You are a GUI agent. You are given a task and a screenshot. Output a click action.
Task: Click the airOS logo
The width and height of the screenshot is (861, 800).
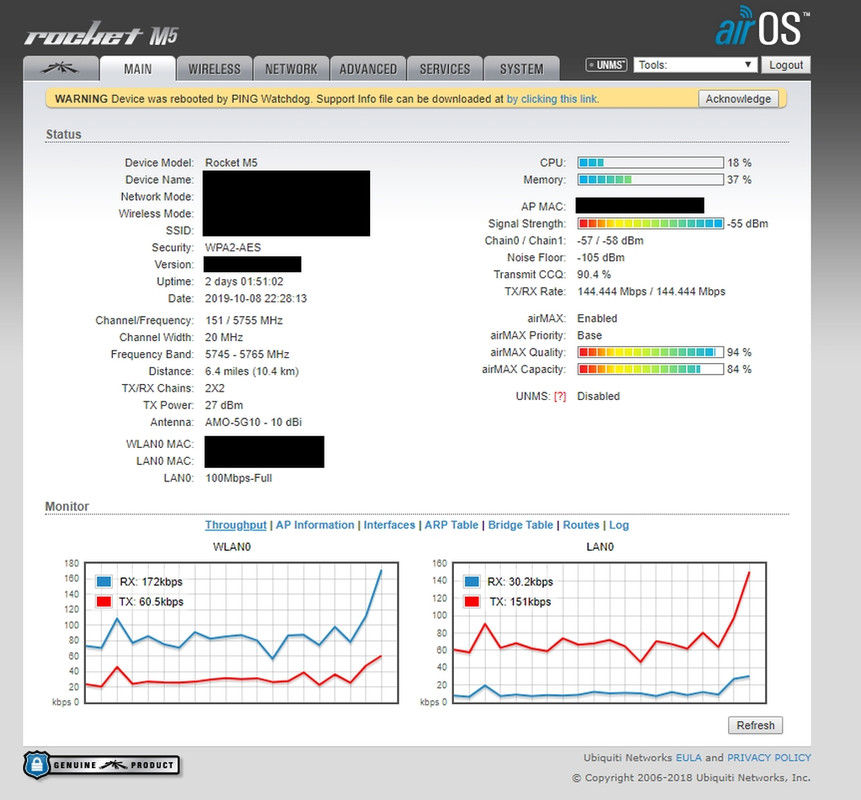pos(762,26)
